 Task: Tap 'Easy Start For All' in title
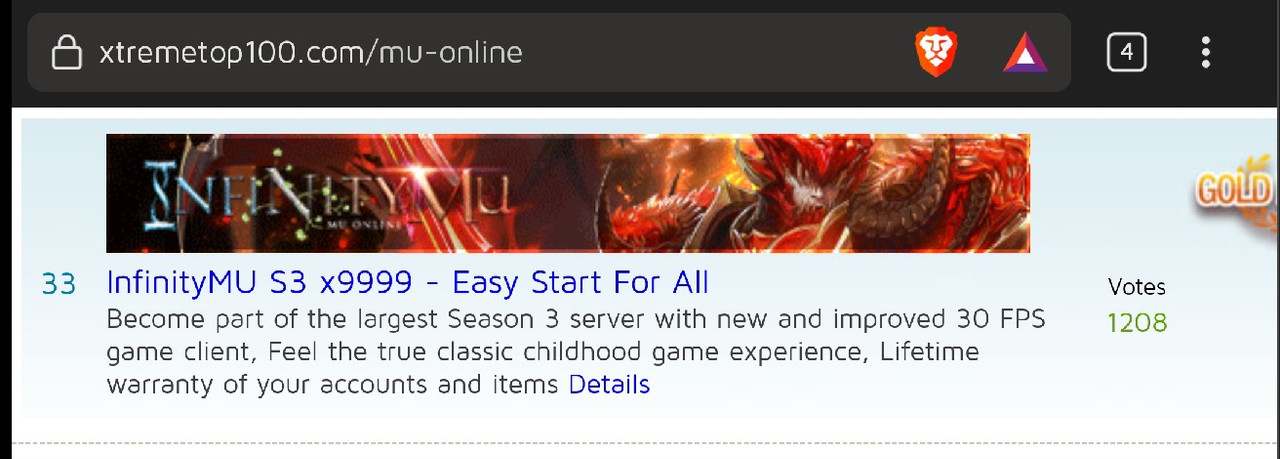pos(581,283)
